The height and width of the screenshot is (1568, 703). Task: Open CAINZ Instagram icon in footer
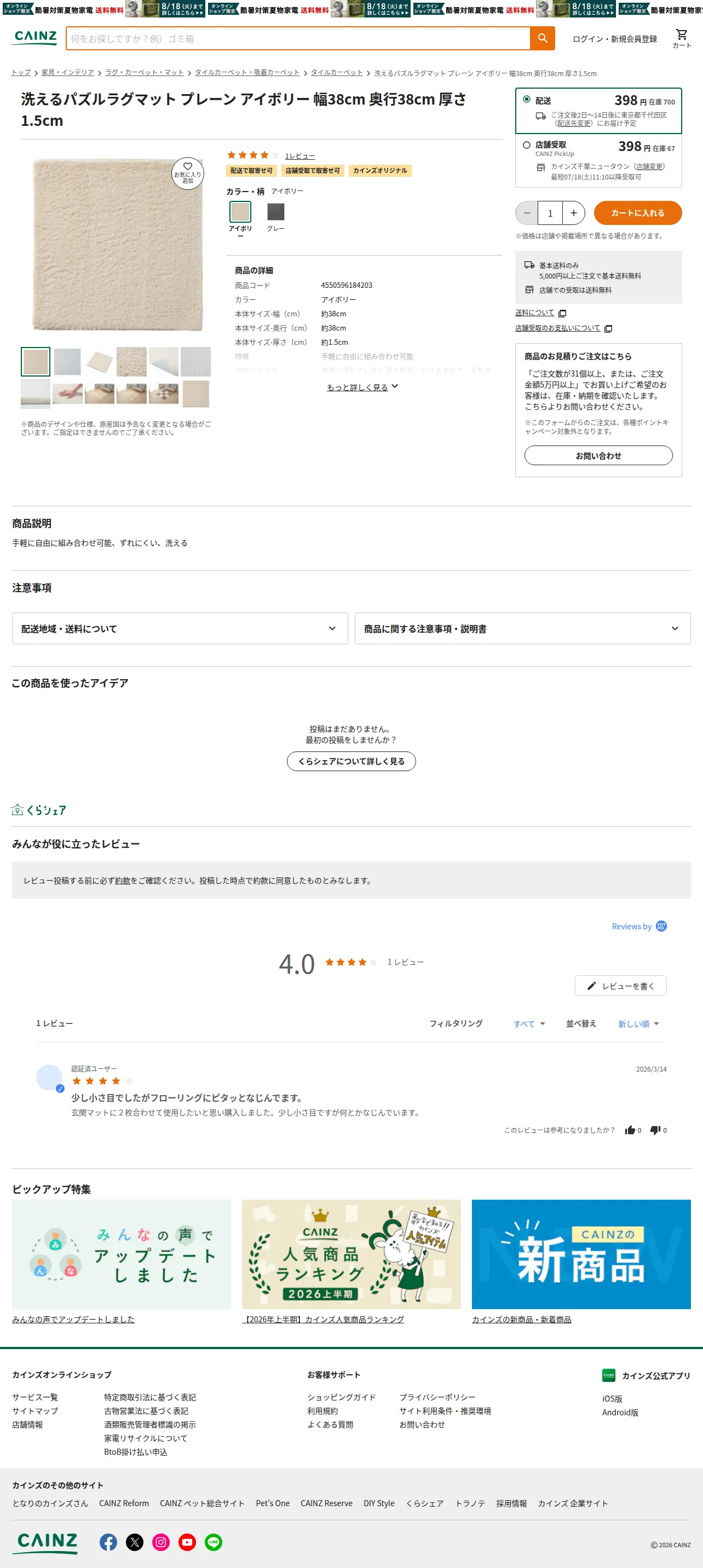[x=161, y=1541]
